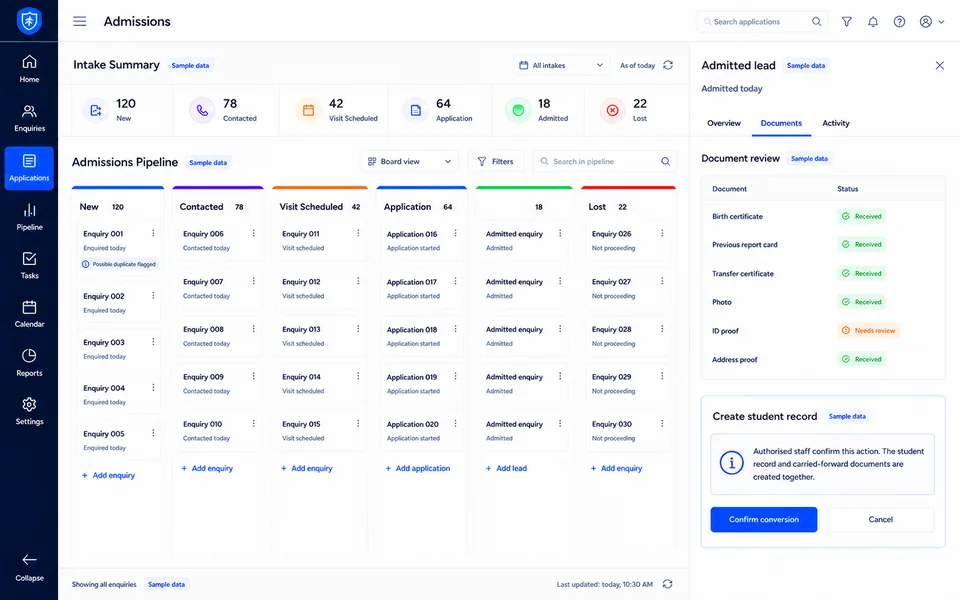
Task: Click the Contacted phone summary icon
Action: coord(202,110)
